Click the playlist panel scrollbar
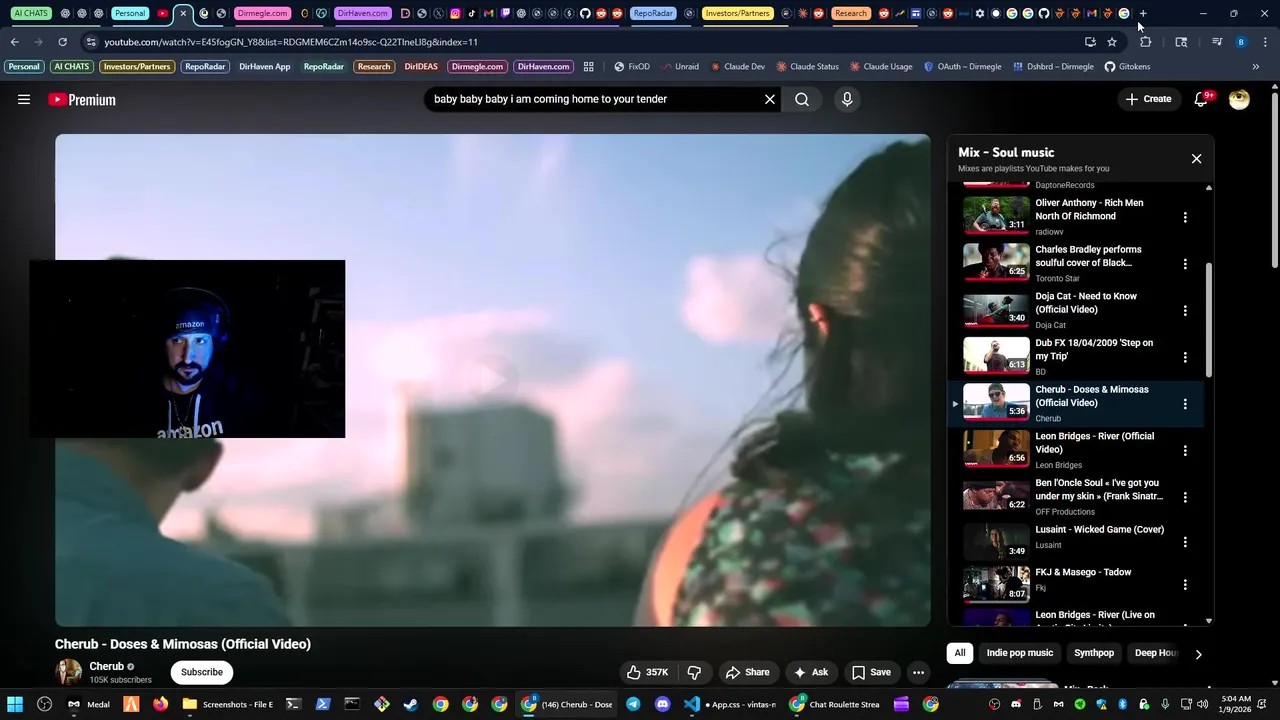1280x720 pixels. [x=1209, y=320]
